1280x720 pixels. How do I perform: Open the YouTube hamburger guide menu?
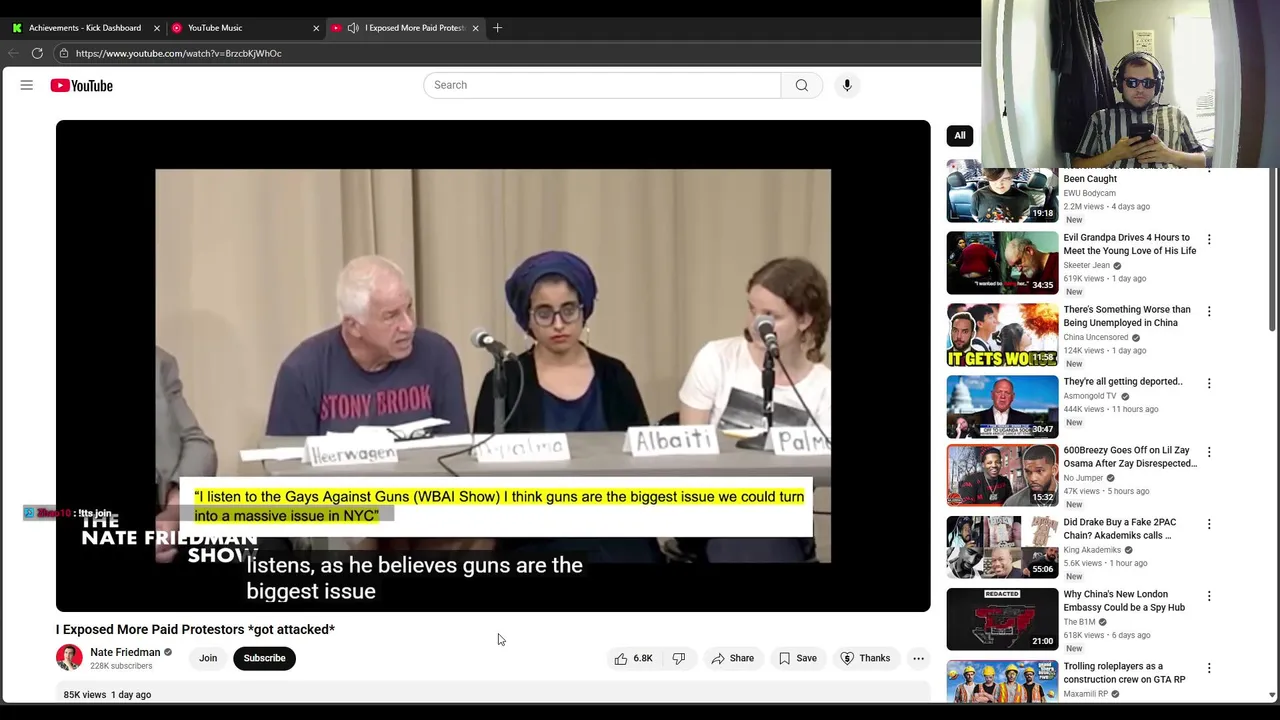(27, 85)
